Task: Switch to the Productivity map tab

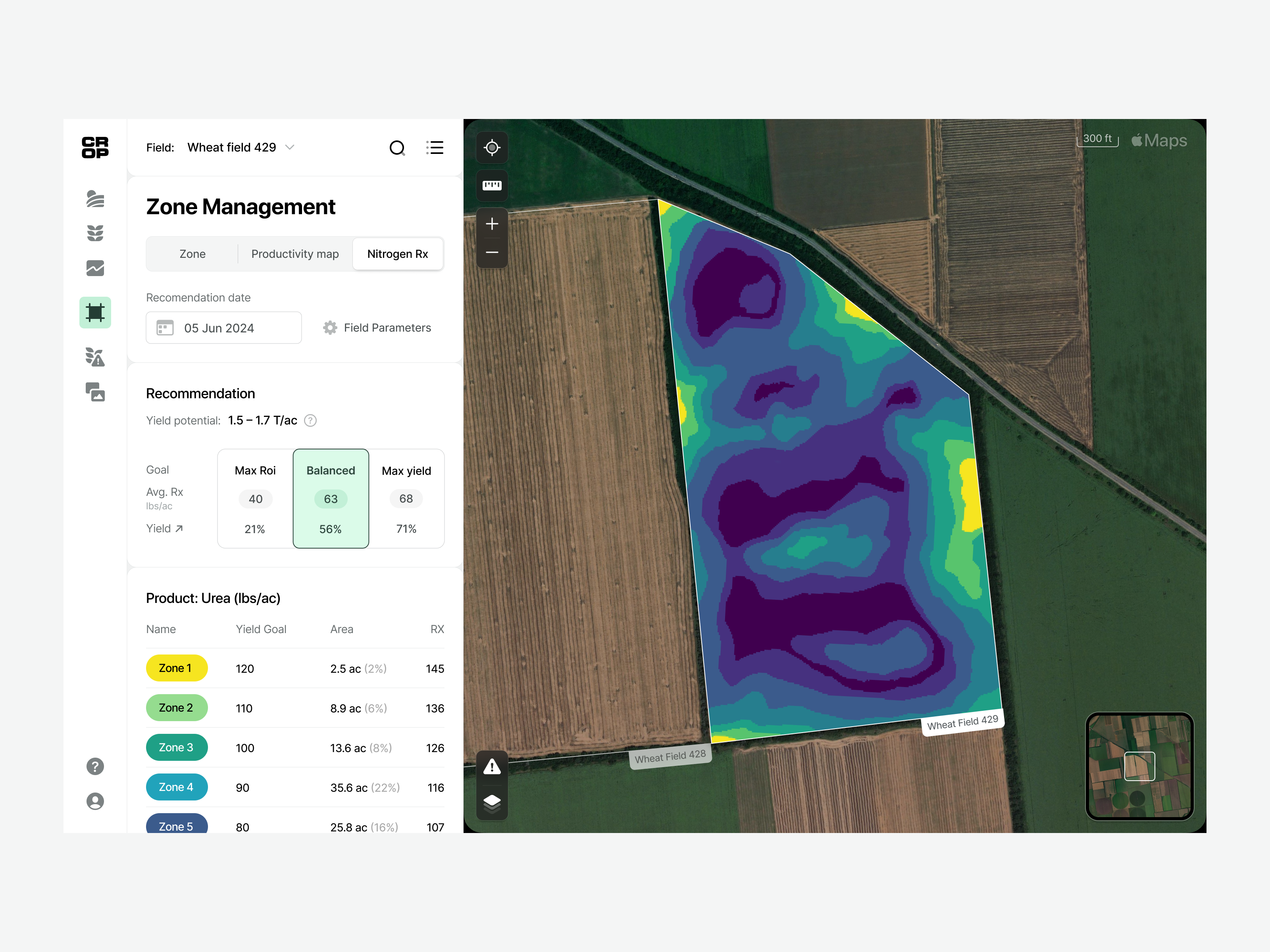Action: (x=294, y=253)
